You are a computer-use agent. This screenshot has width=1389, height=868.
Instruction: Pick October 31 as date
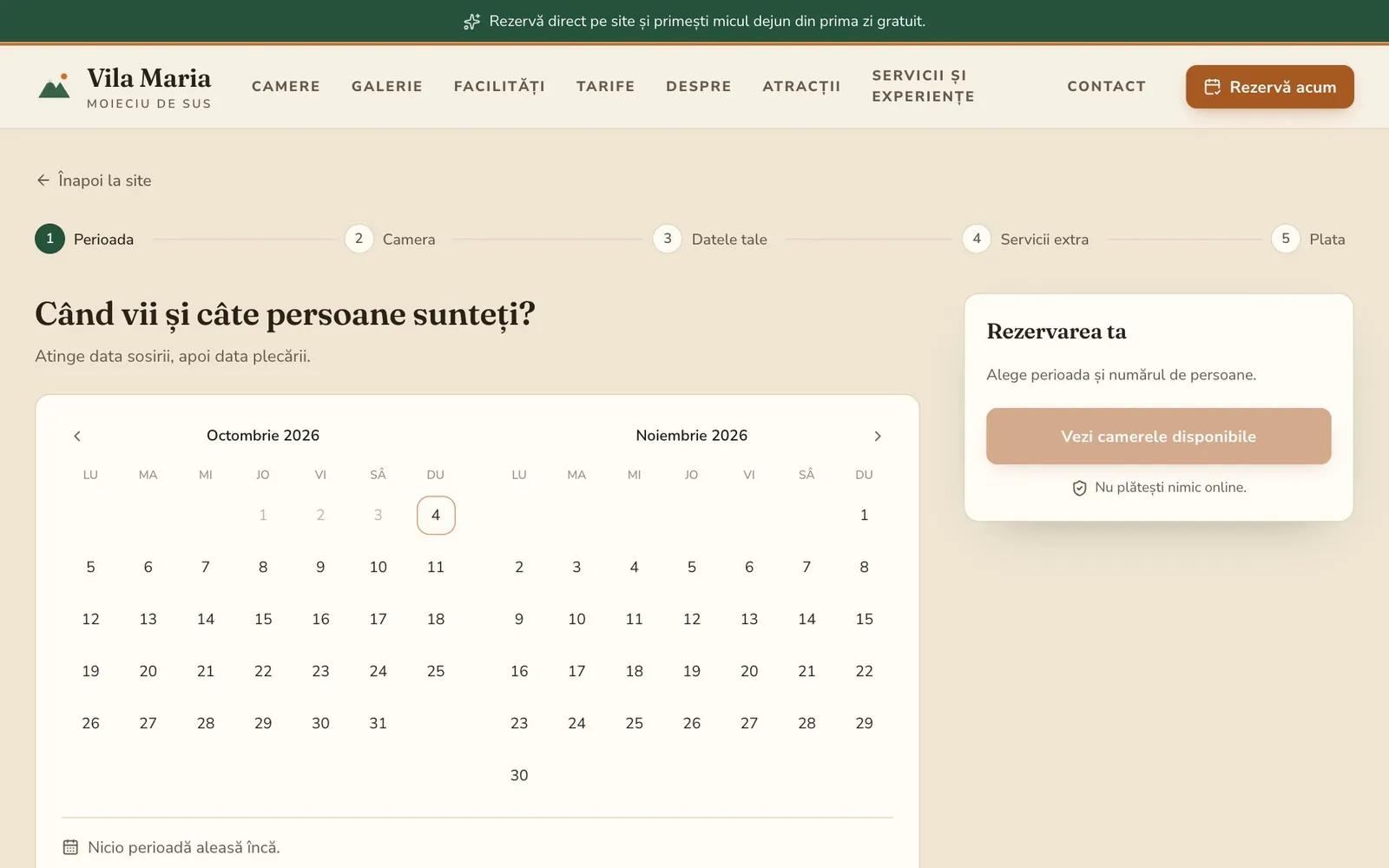pos(378,723)
